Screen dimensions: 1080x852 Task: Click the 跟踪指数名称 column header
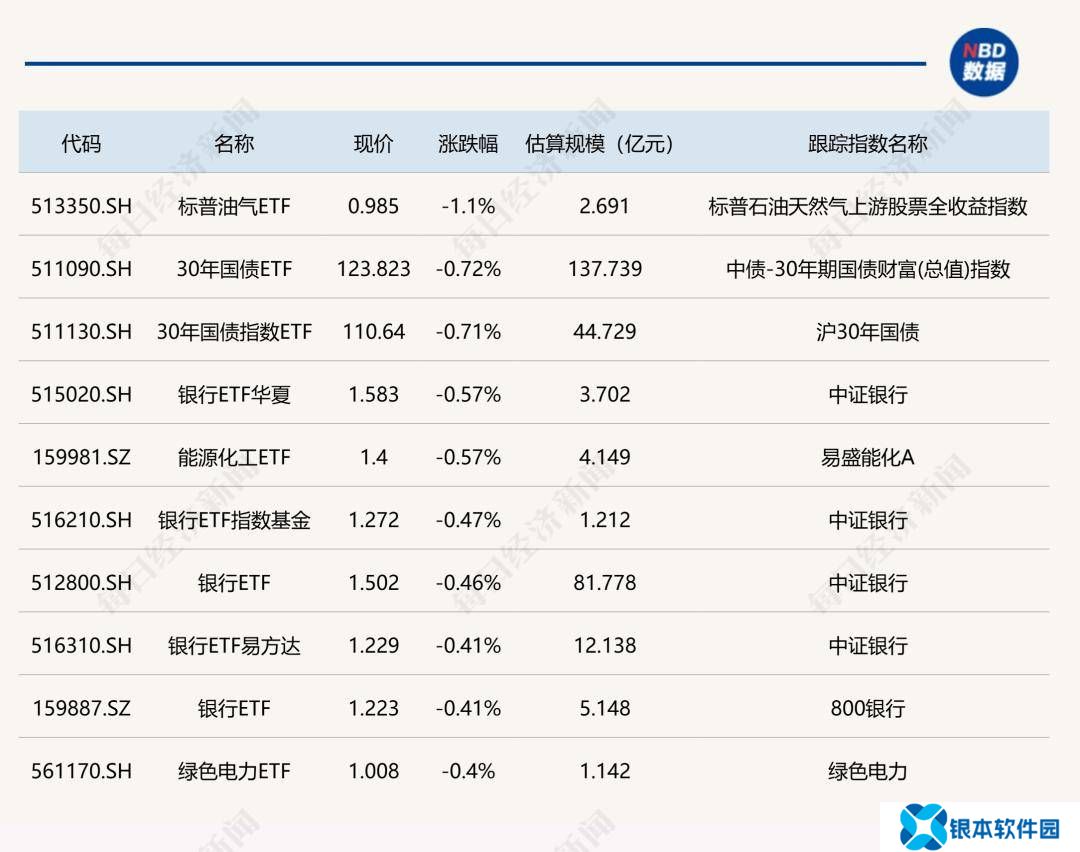point(867,143)
